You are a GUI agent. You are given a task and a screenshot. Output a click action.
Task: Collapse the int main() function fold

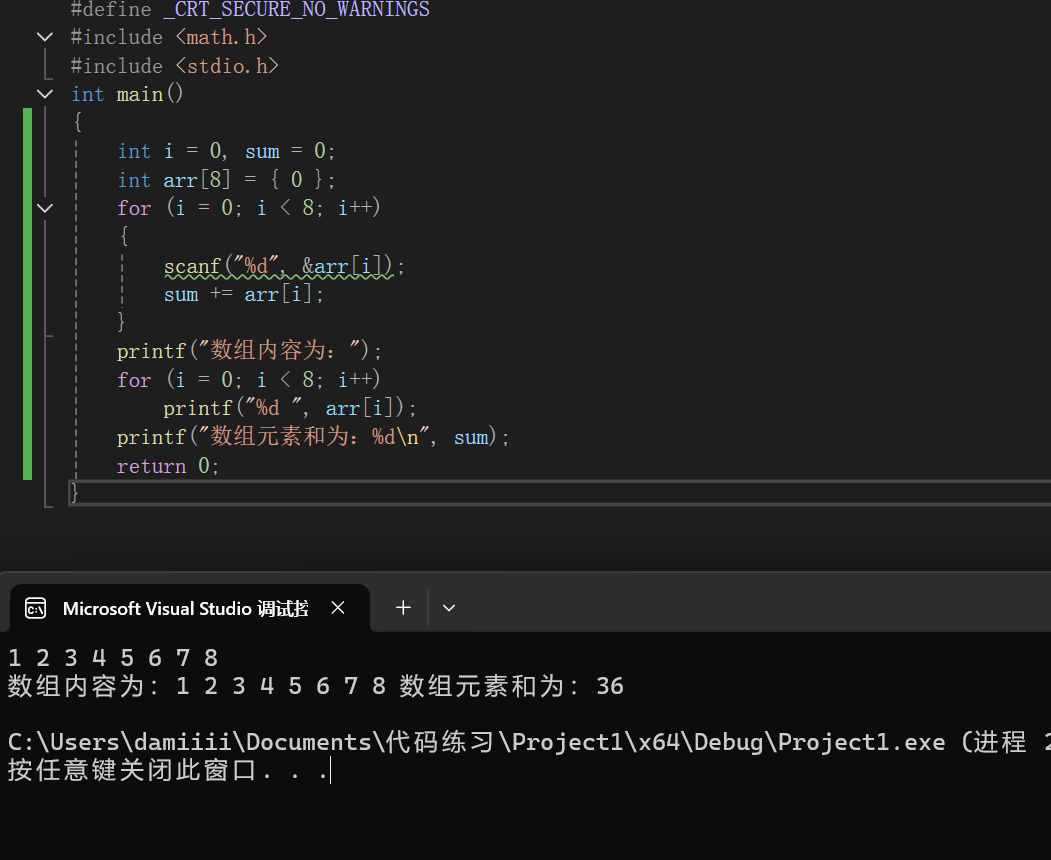44,93
